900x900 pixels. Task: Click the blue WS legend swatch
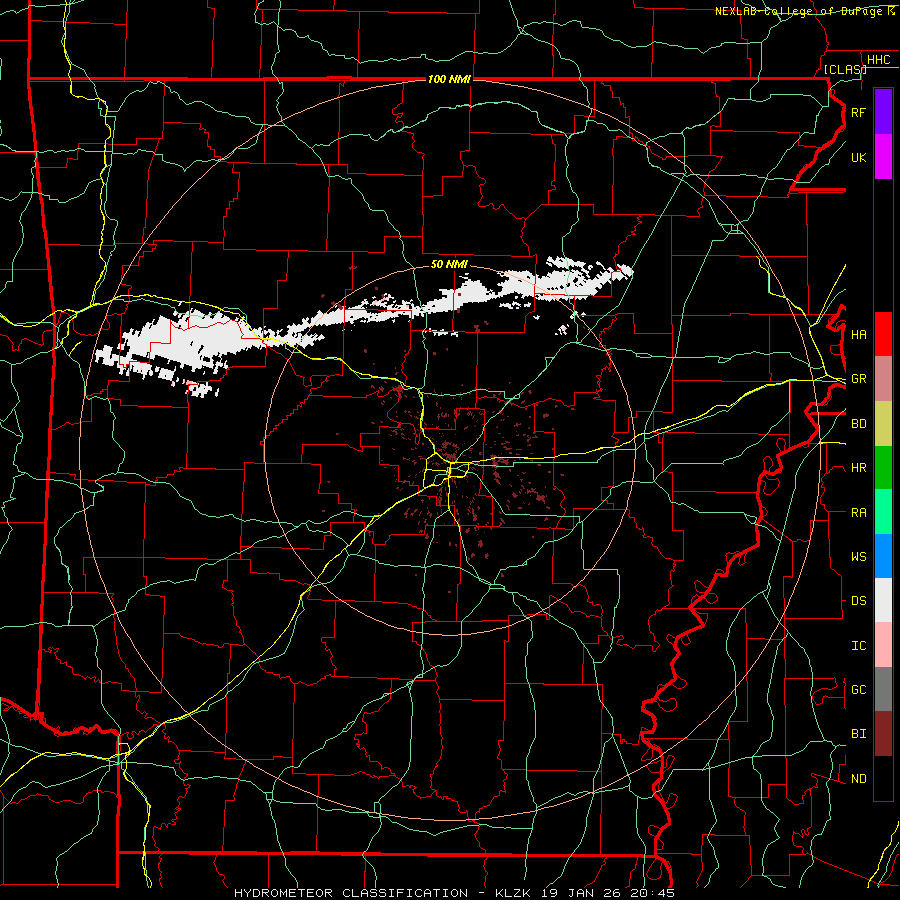click(x=883, y=556)
